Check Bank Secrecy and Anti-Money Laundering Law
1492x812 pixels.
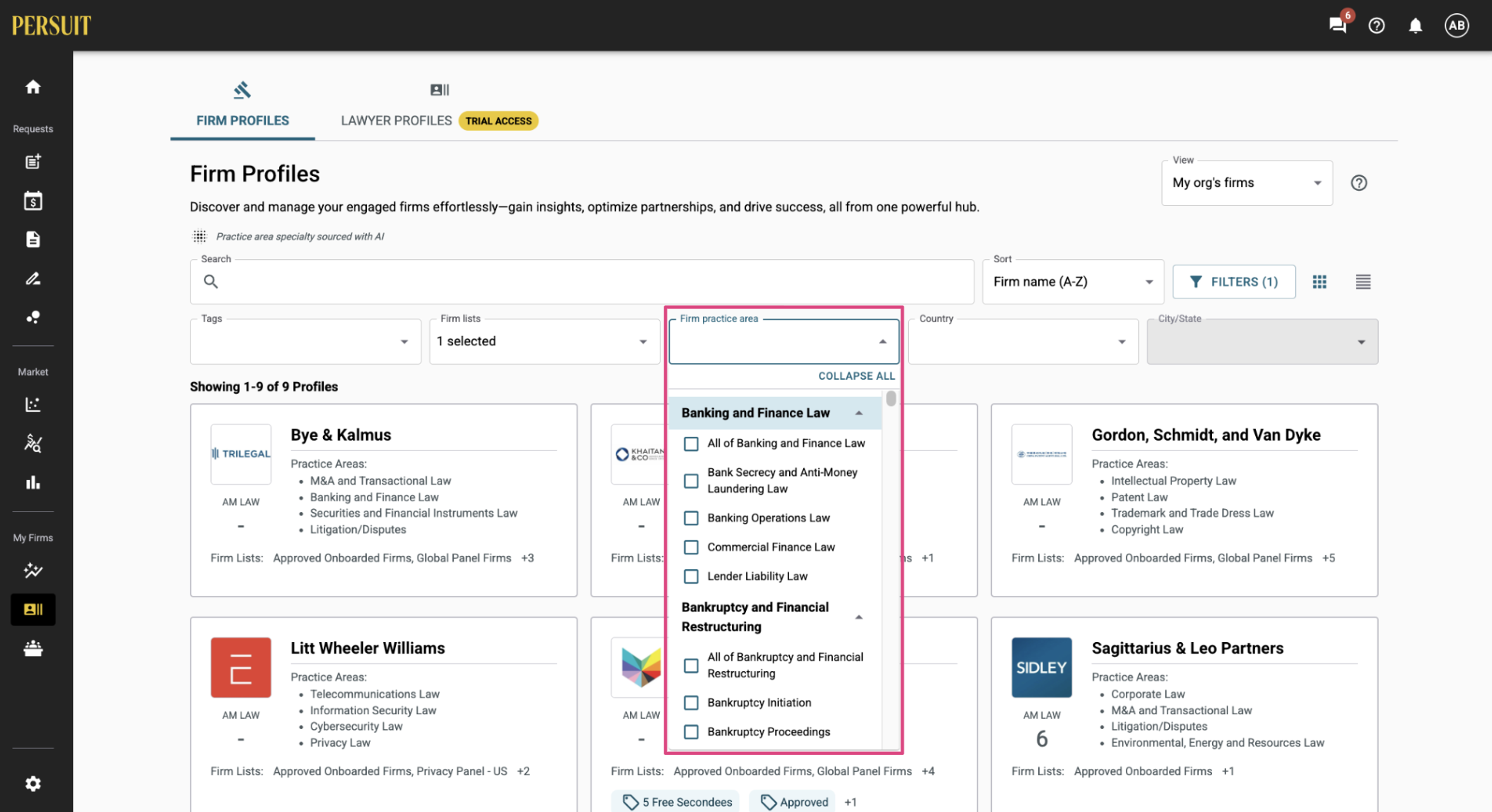click(x=691, y=481)
